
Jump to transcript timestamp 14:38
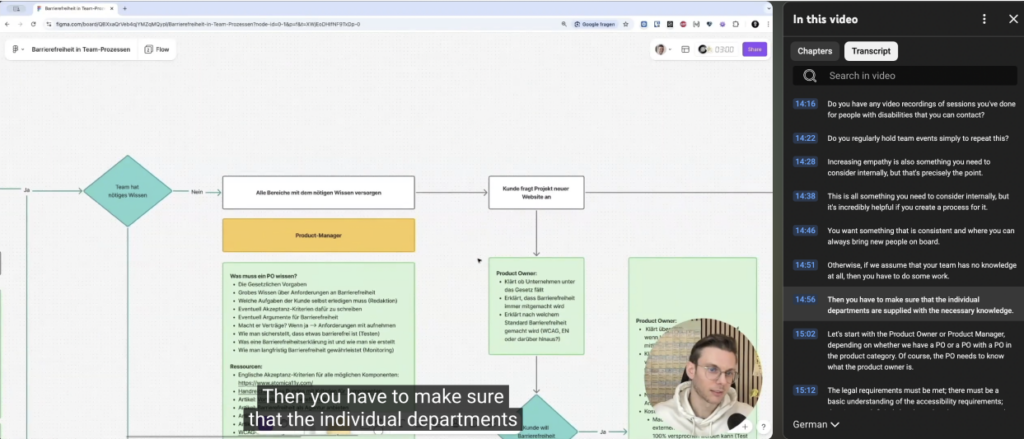805,195
